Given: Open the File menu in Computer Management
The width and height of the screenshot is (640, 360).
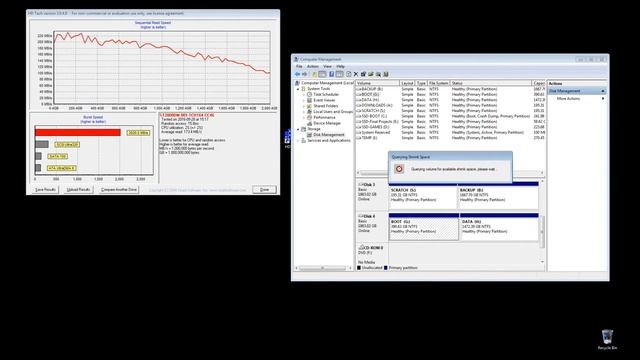Looking at the screenshot, I should 299,66.
